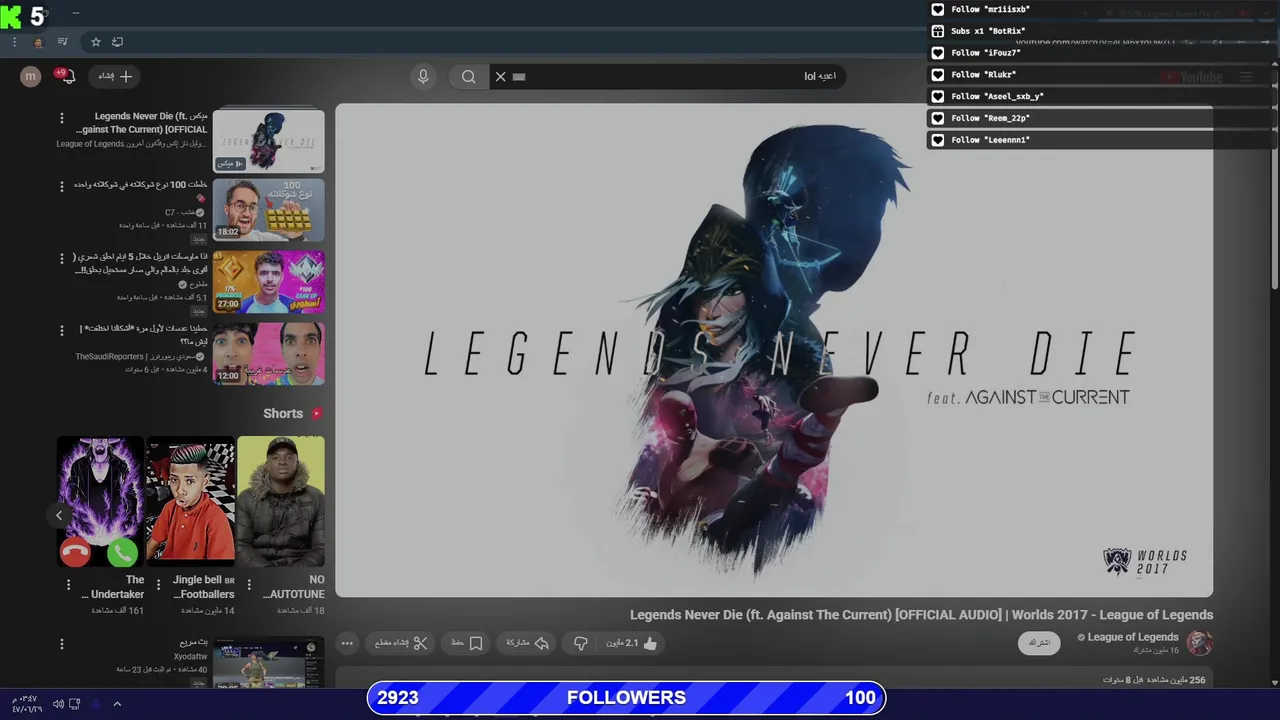Click the install app icon in address bar
The image size is (1280, 720).
click(x=117, y=42)
